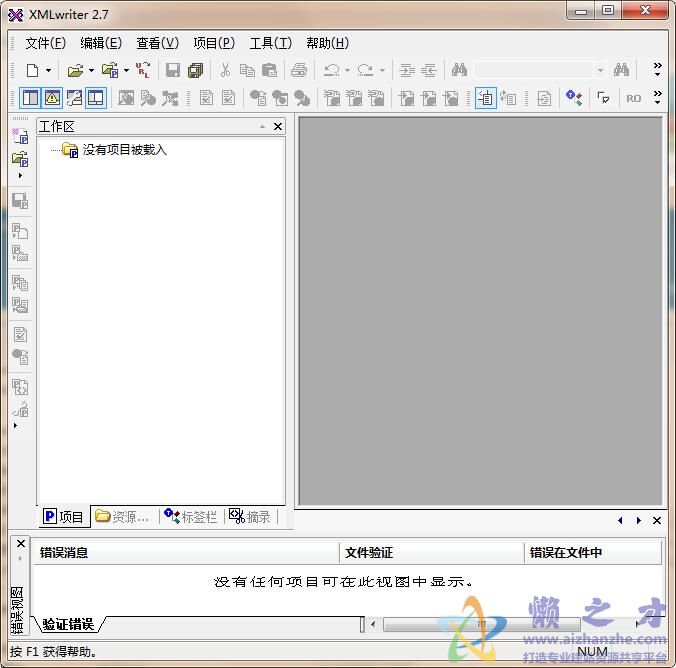Image resolution: width=676 pixels, height=668 pixels.
Task: Select the 验证错误 tab
Action: [x=68, y=624]
